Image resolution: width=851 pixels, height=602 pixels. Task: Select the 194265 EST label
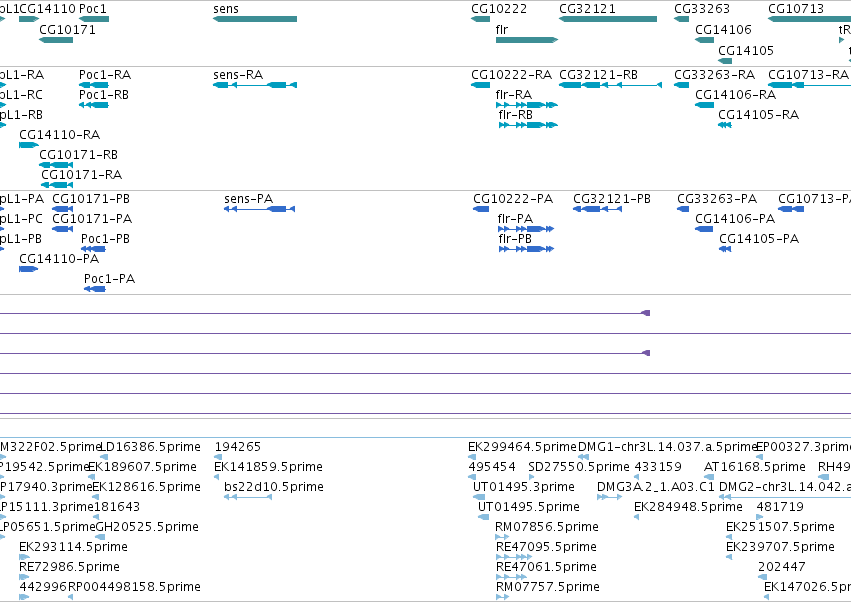pyautogui.click(x=238, y=447)
